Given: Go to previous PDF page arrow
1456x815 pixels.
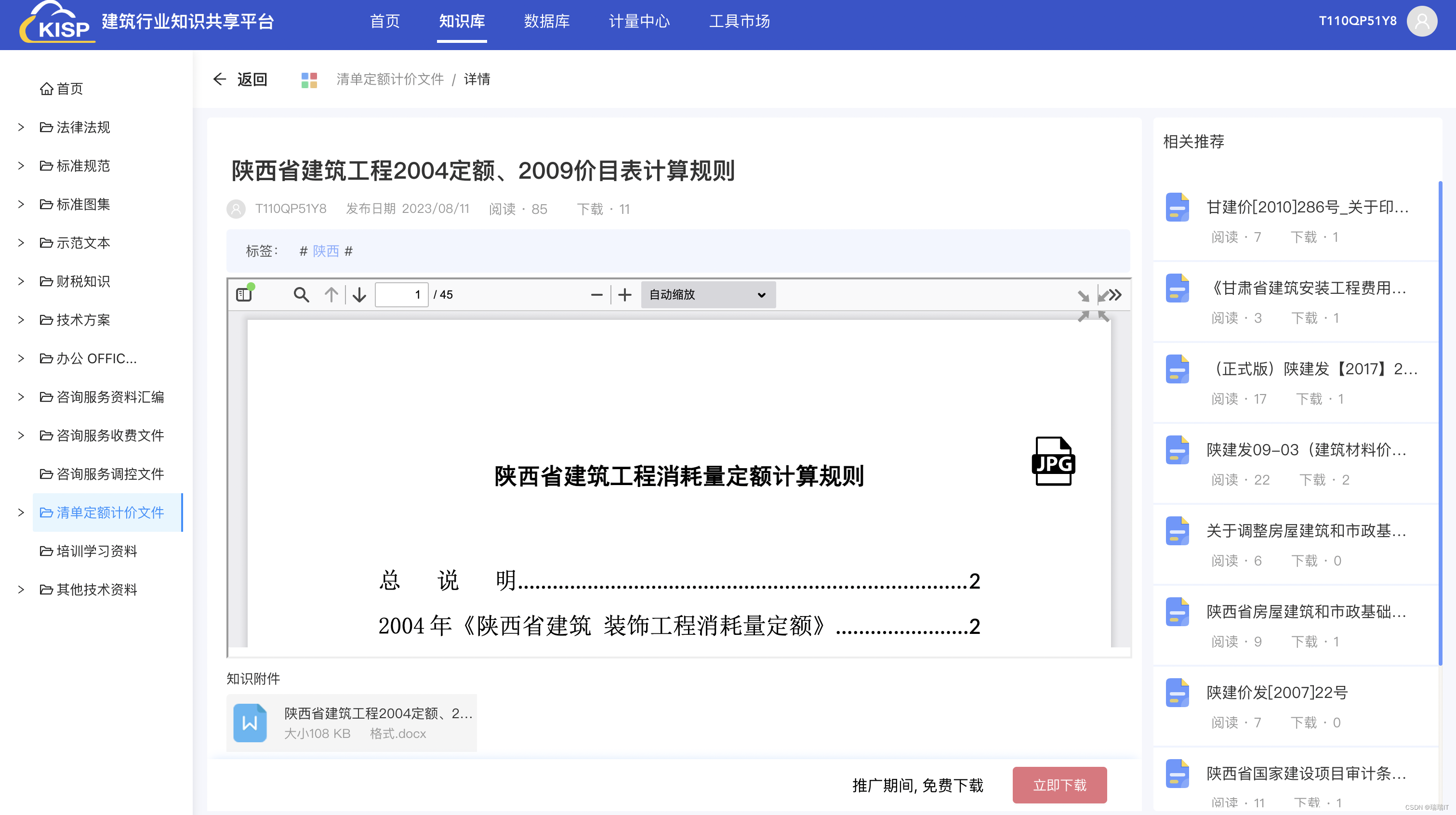Looking at the screenshot, I should (x=331, y=294).
